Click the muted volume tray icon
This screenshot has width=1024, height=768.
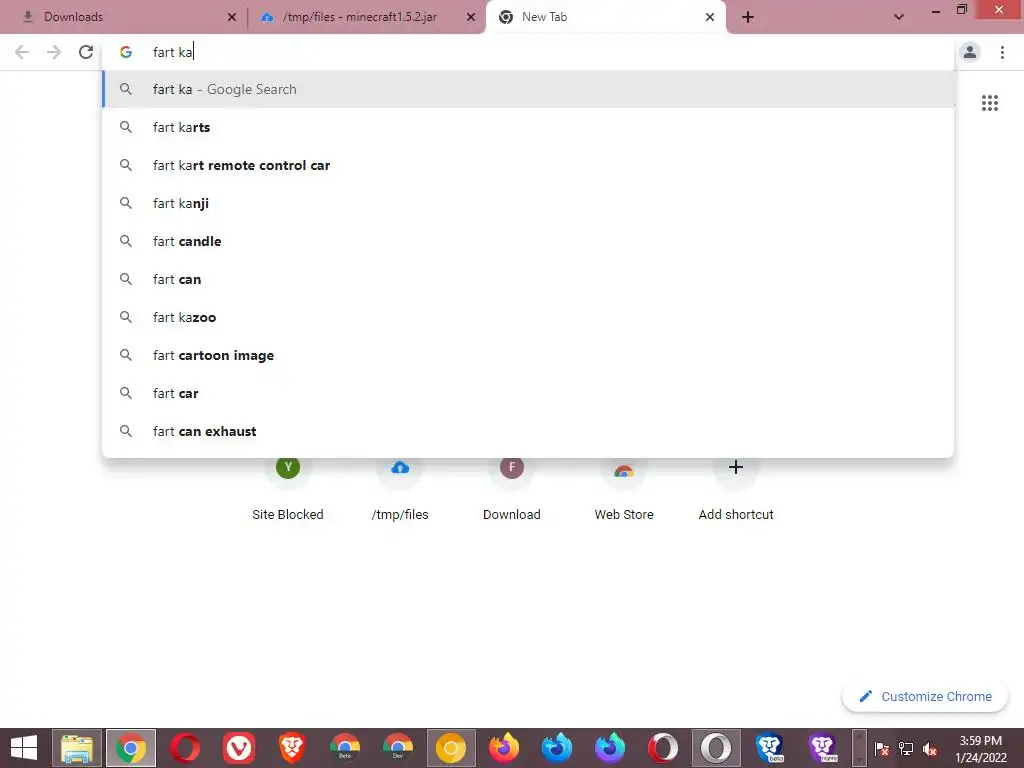click(x=930, y=749)
